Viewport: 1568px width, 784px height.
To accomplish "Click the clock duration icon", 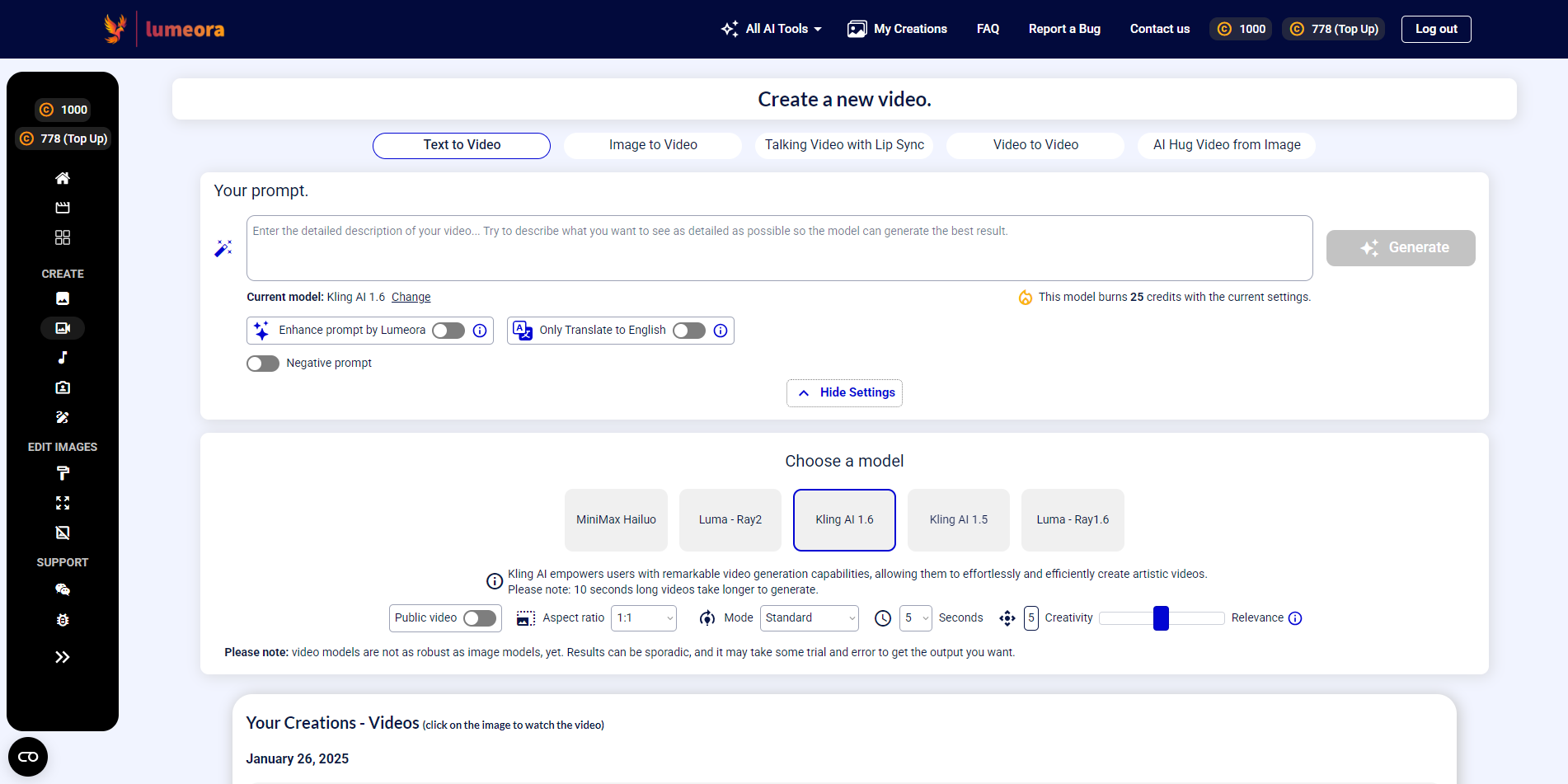I will click(883, 618).
